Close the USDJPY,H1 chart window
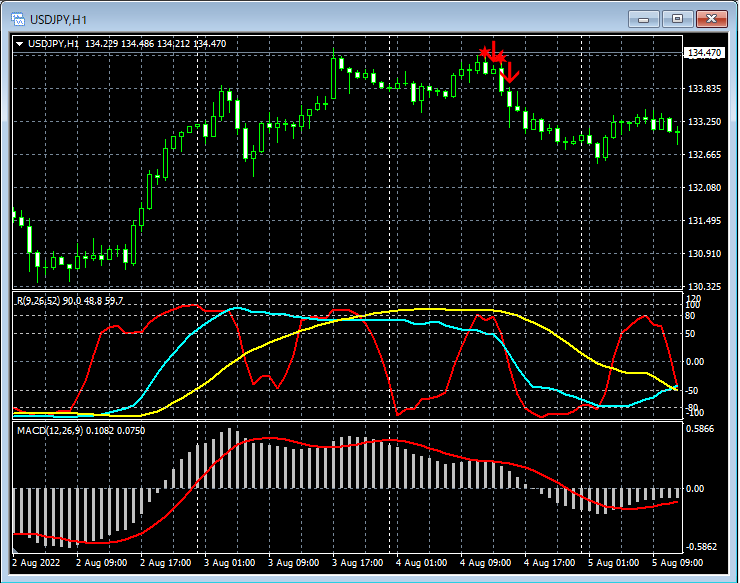 [711, 19]
